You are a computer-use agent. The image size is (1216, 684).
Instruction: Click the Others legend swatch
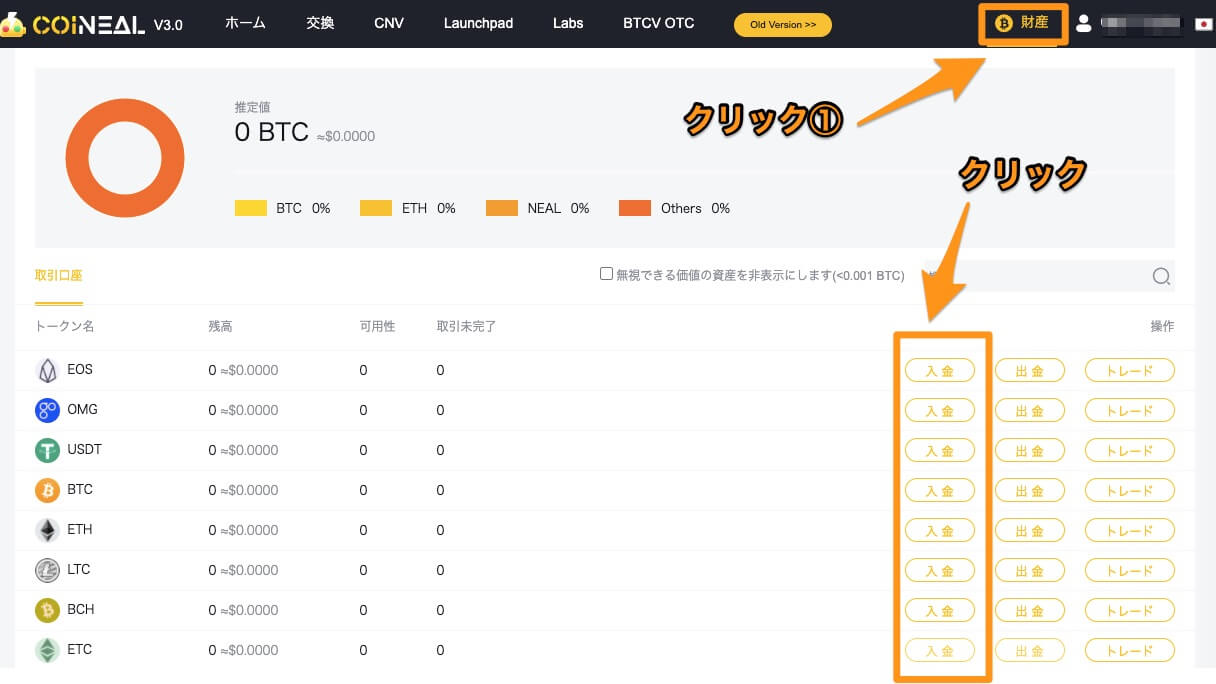tap(635, 208)
